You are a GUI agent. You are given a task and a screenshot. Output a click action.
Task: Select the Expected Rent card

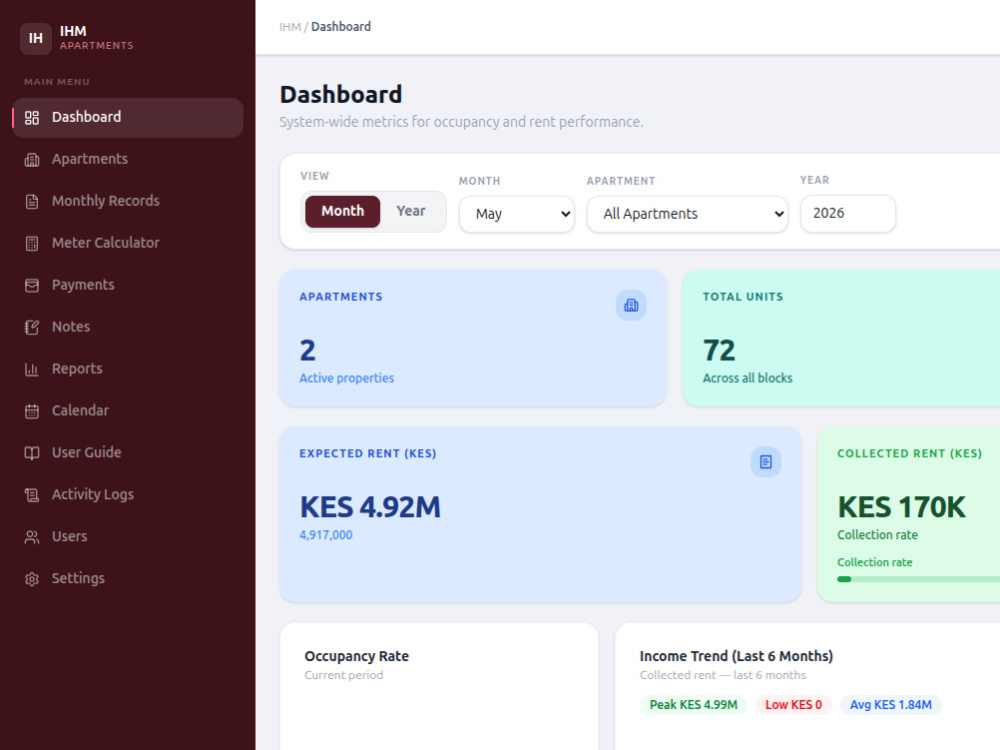coord(540,515)
